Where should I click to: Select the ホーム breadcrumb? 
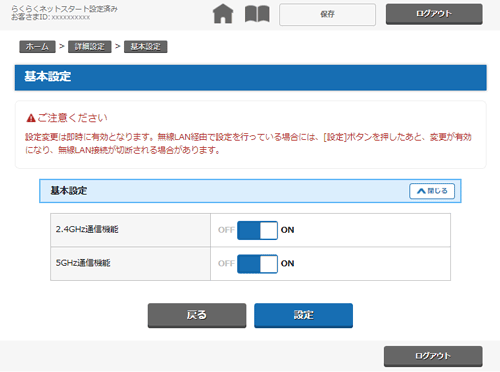pos(37,47)
